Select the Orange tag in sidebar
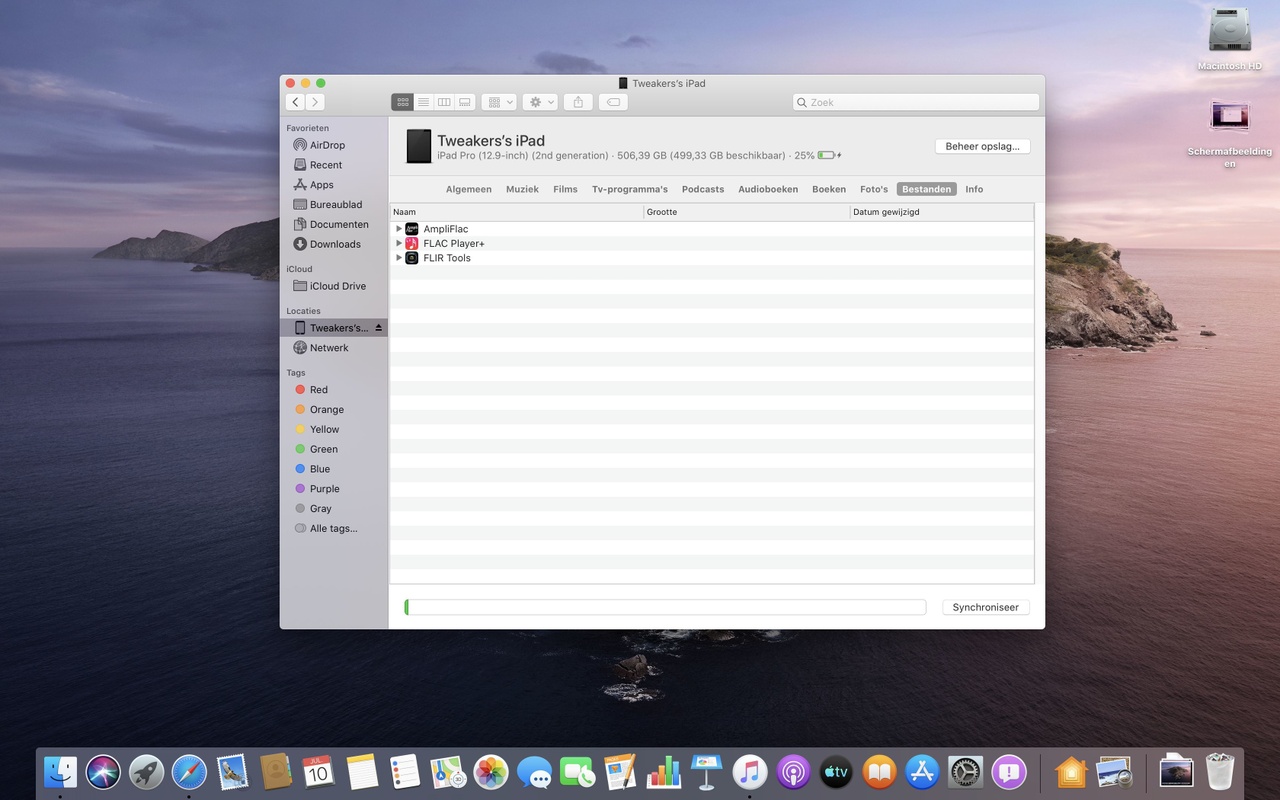The height and width of the screenshot is (800, 1280). pyautogui.click(x=326, y=410)
